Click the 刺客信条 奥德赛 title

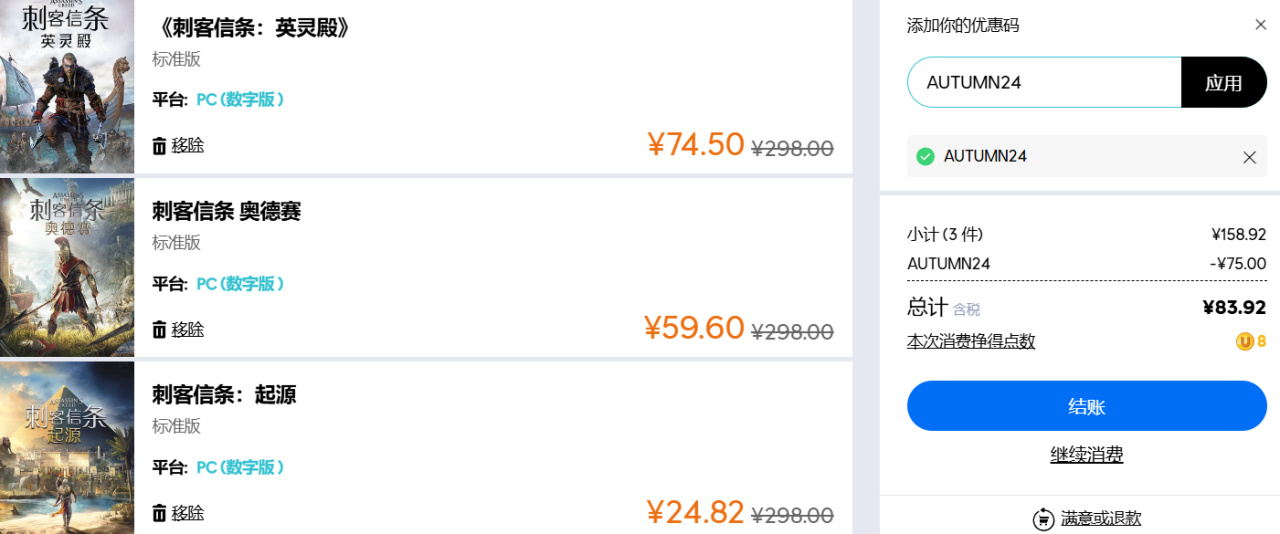pyautogui.click(x=226, y=211)
